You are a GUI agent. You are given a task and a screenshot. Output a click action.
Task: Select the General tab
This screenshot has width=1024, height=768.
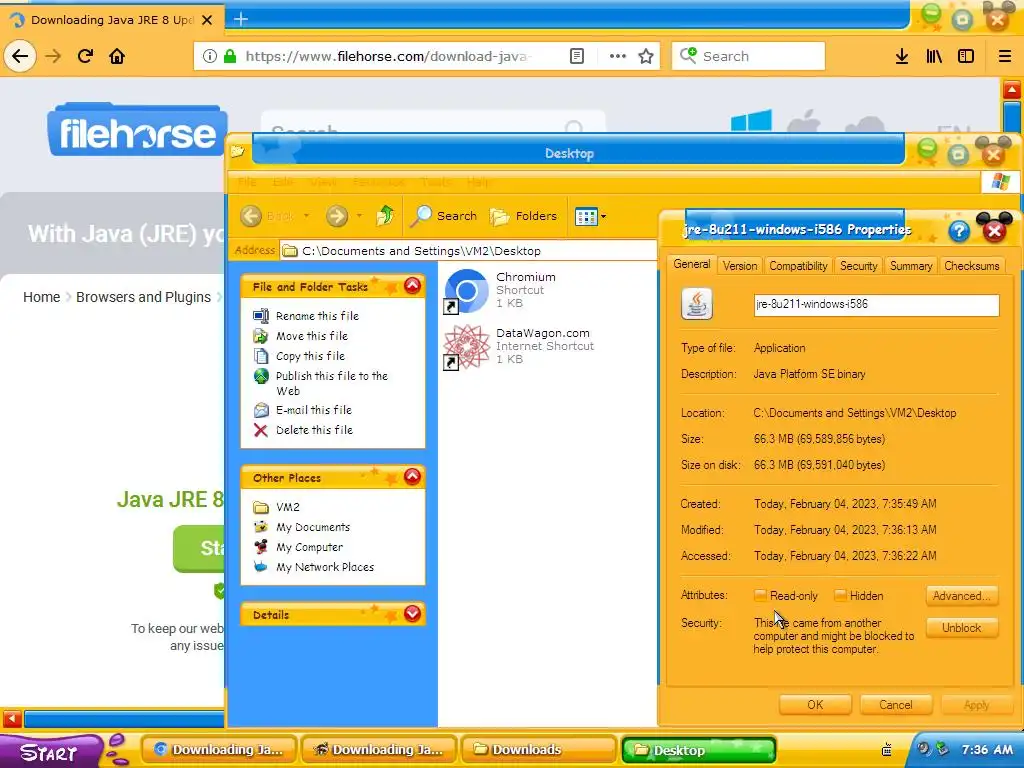point(692,264)
